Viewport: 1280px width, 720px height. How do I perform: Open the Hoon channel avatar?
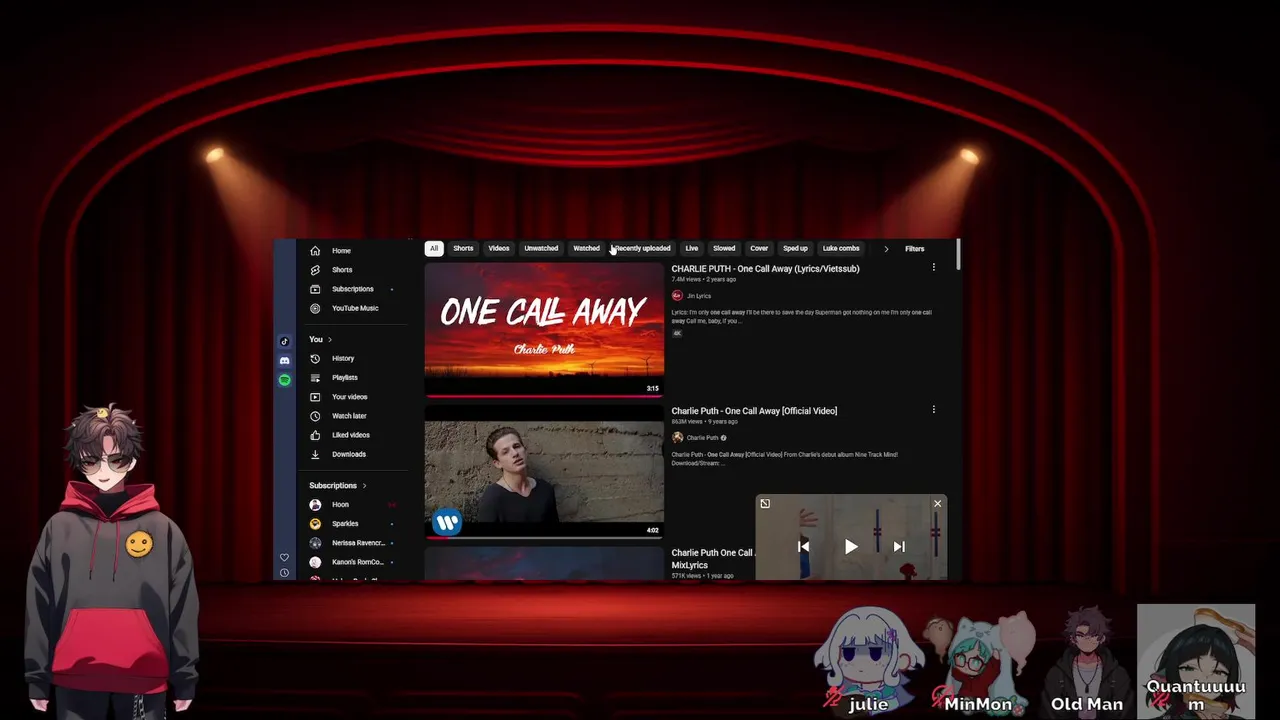click(x=315, y=505)
